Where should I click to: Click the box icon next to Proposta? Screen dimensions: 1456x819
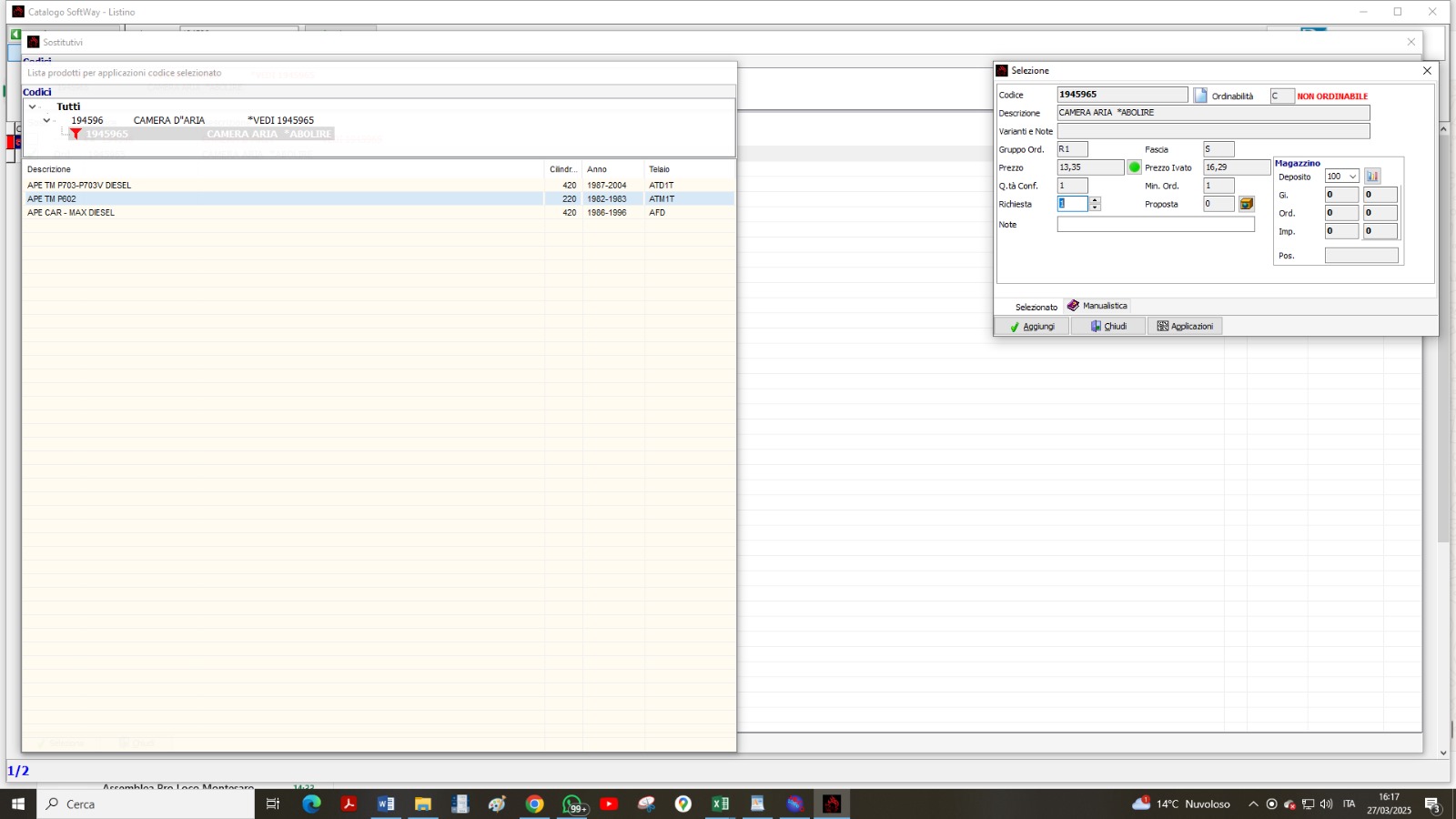click(x=1247, y=204)
